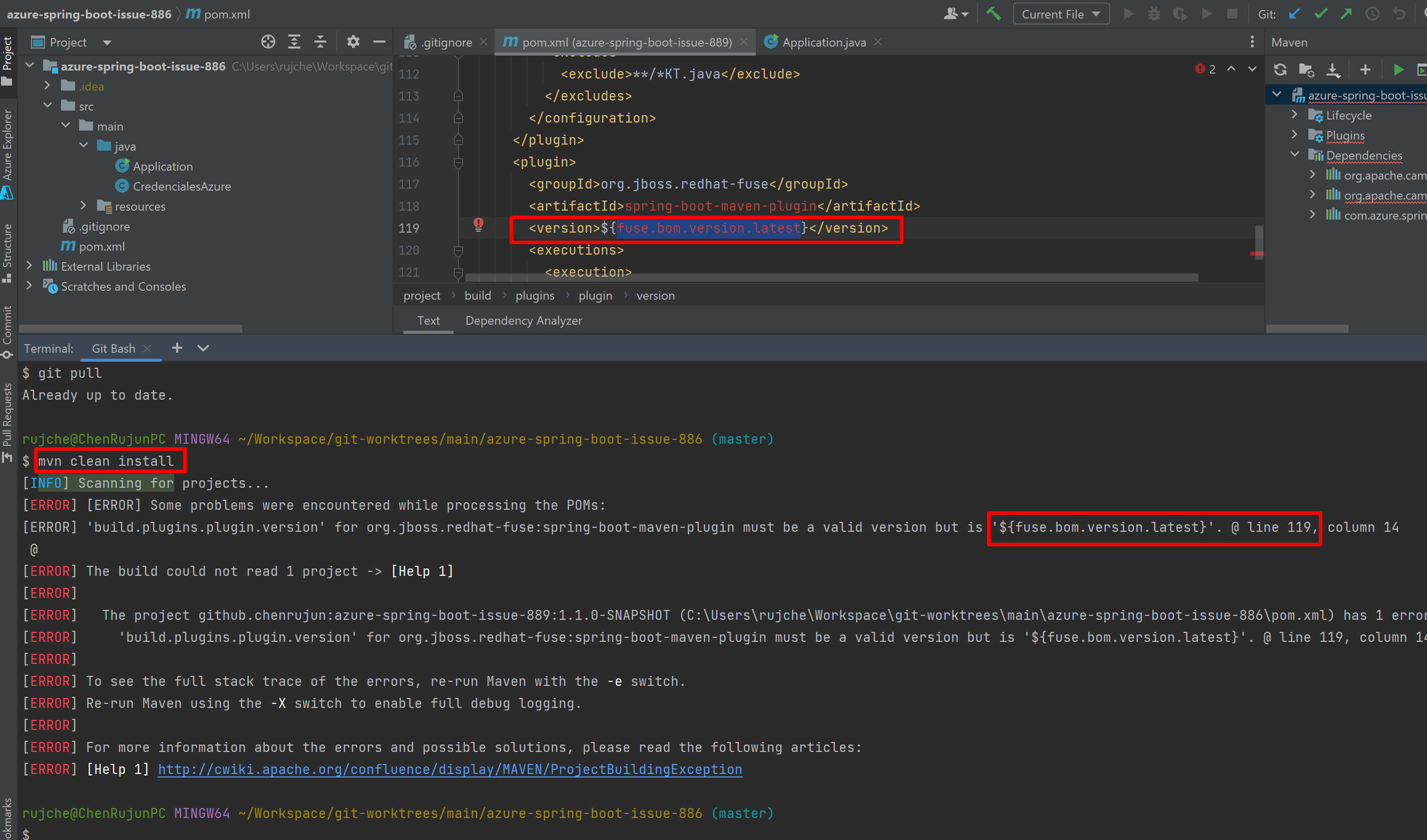The height and width of the screenshot is (840, 1427).
Task: Click the Build project hammer icon
Action: 993,14
